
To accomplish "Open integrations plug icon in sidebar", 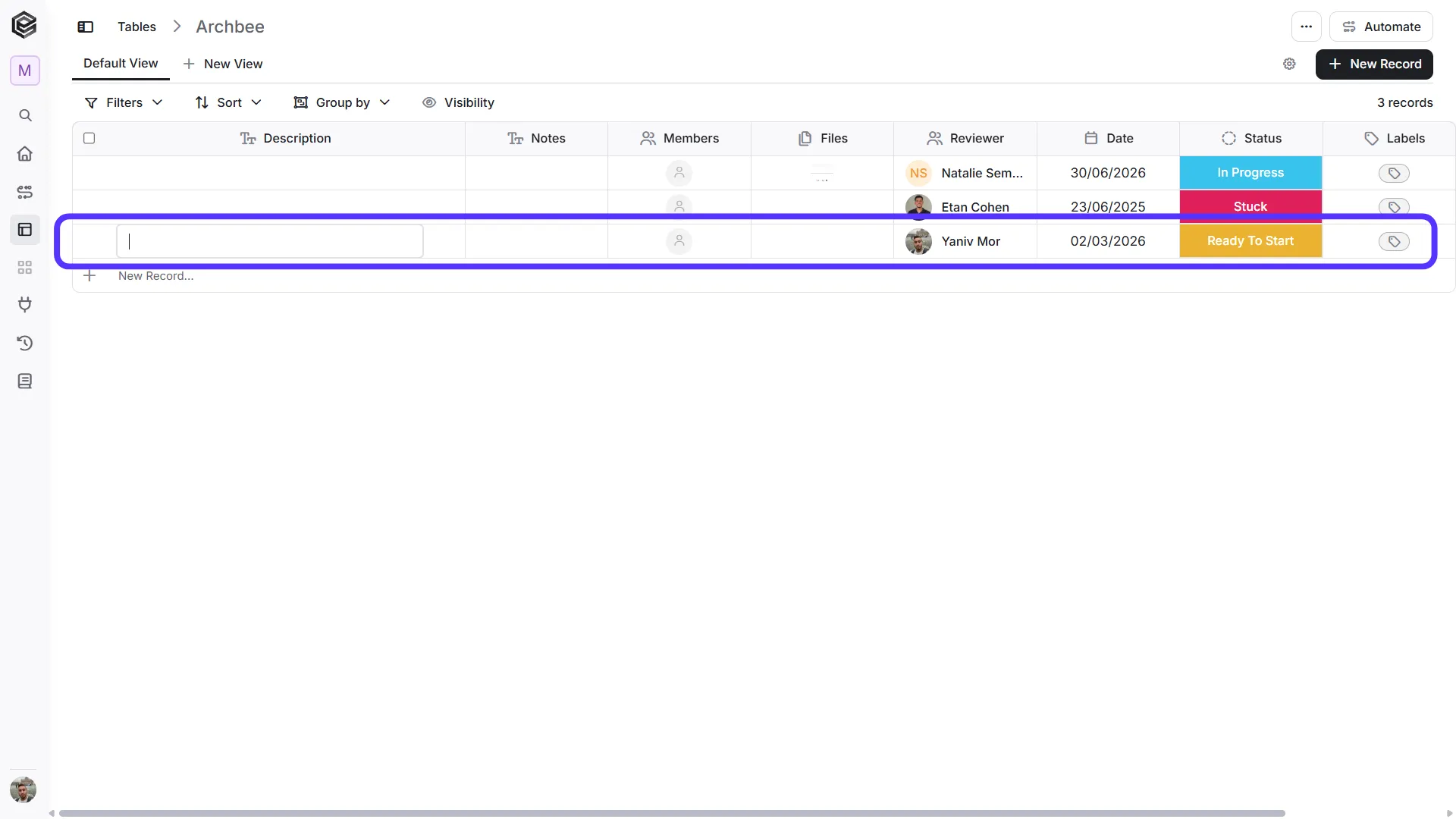I will 25,305.
